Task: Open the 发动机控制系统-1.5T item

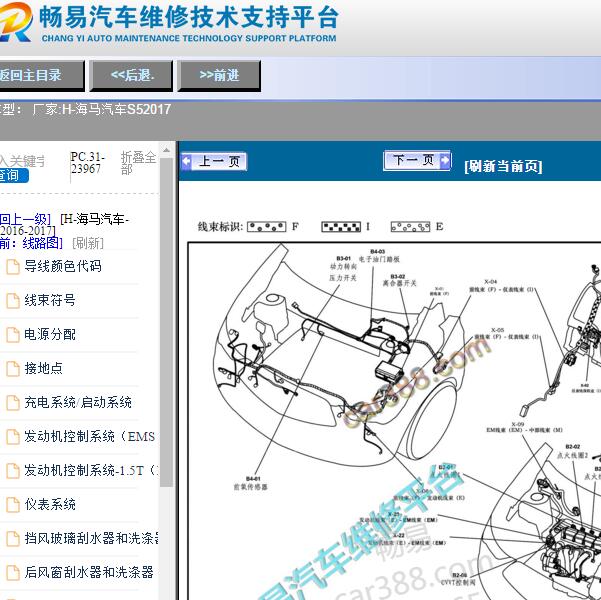Action: click(x=91, y=470)
